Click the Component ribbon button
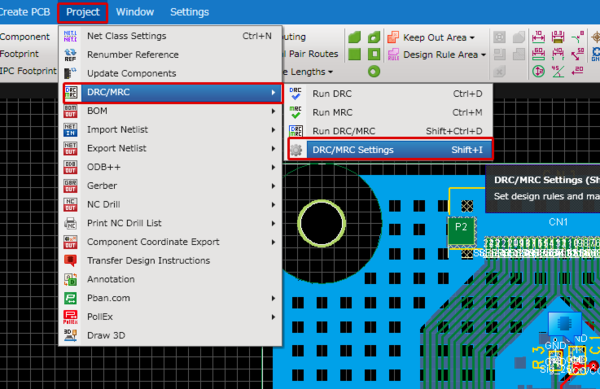 coord(25,37)
